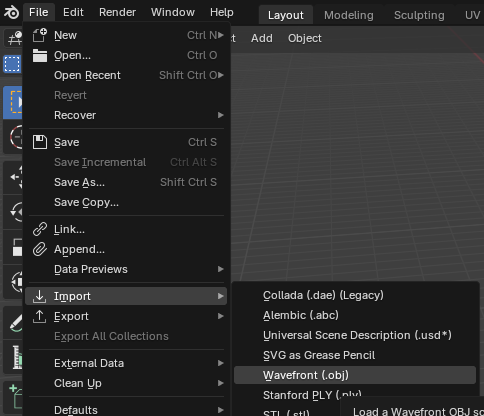Click the select box mode icon
Image resolution: width=484 pixels, height=416 pixels.
pos(12,64)
